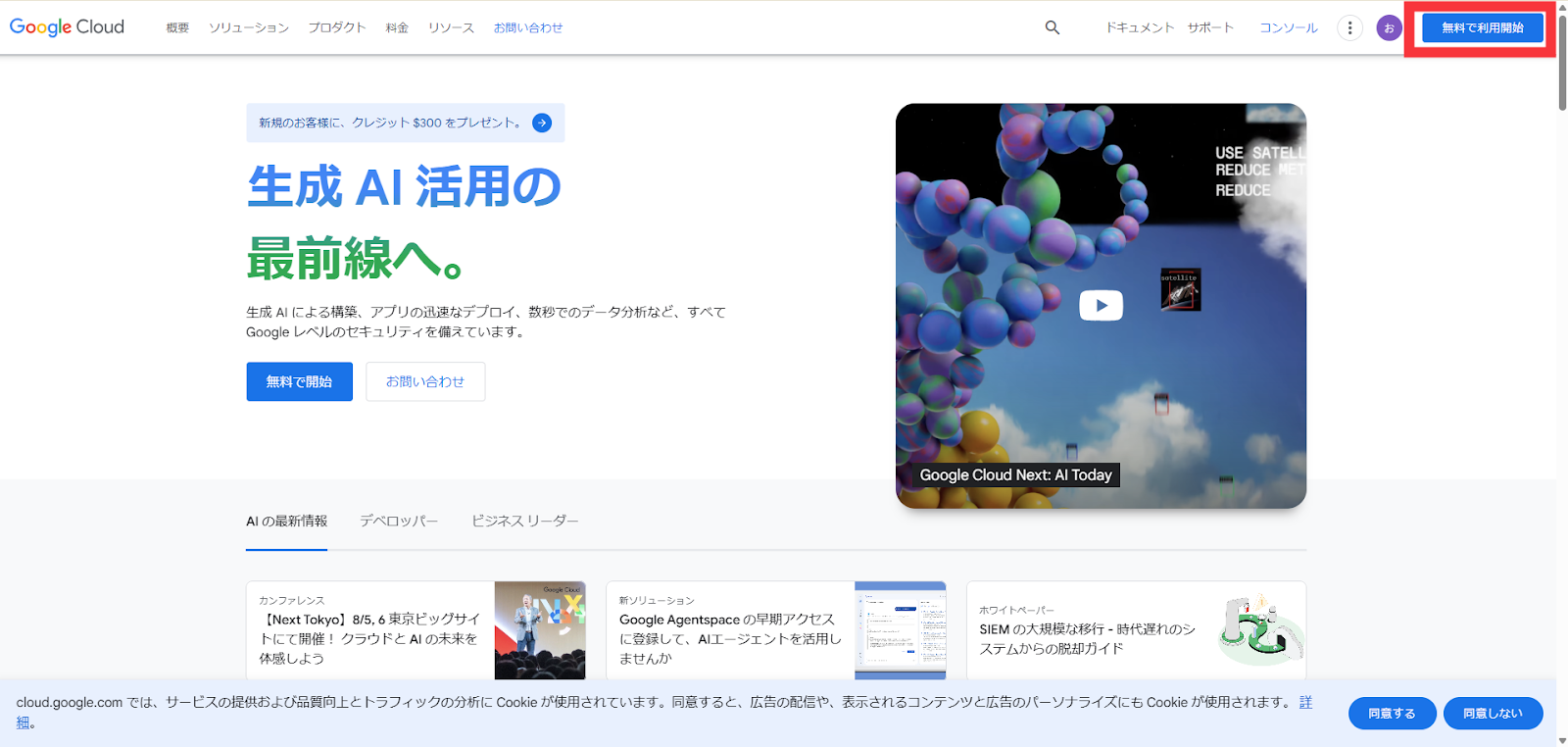
Task: Click the 新ソリューション category label
Action: (x=657, y=600)
